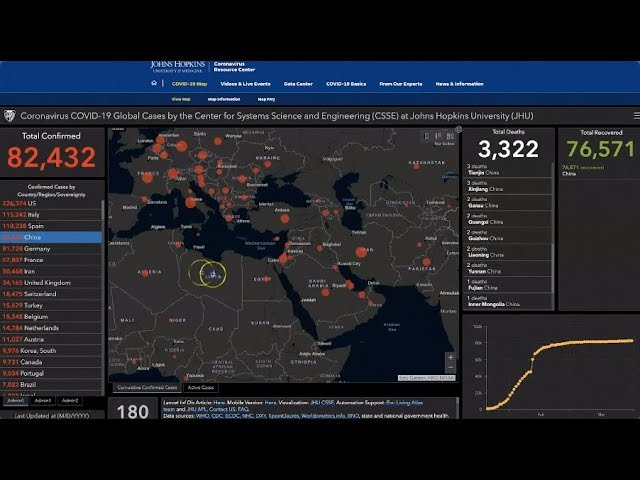This screenshot has width=640, height=480.
Task: Click the Total Deaths list scrollbar
Action: point(553,236)
